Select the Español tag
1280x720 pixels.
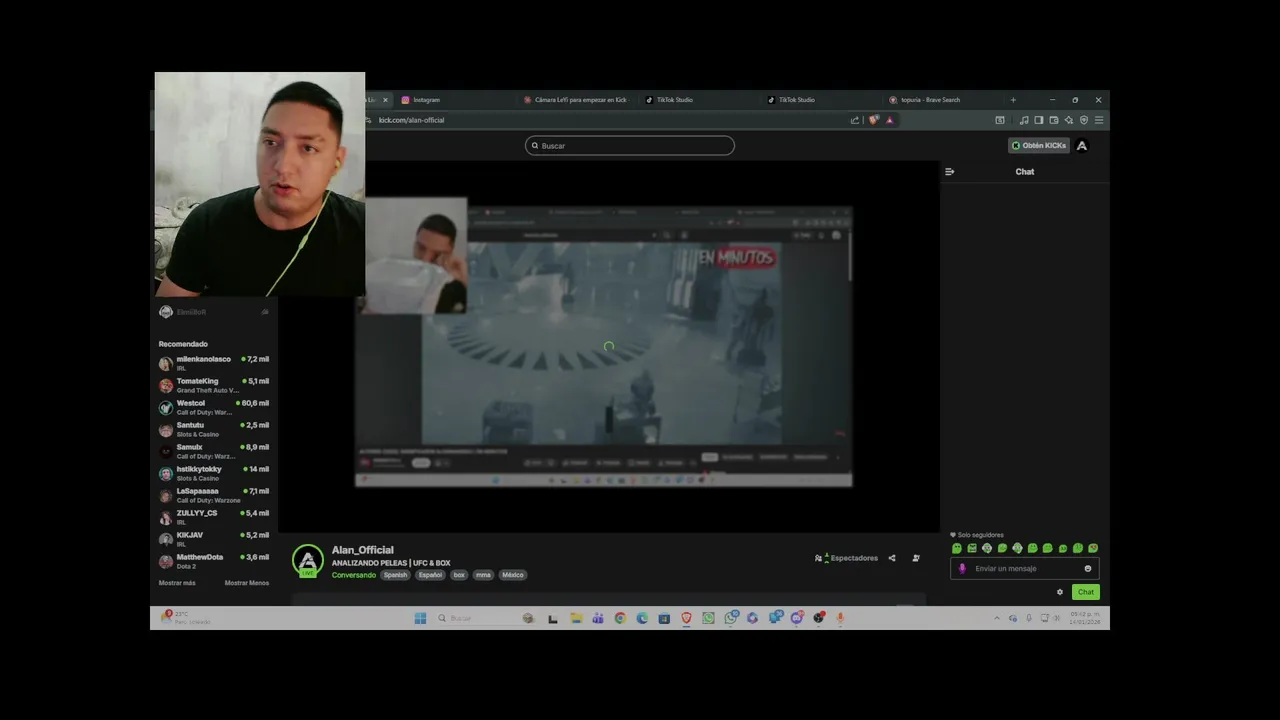tap(430, 575)
